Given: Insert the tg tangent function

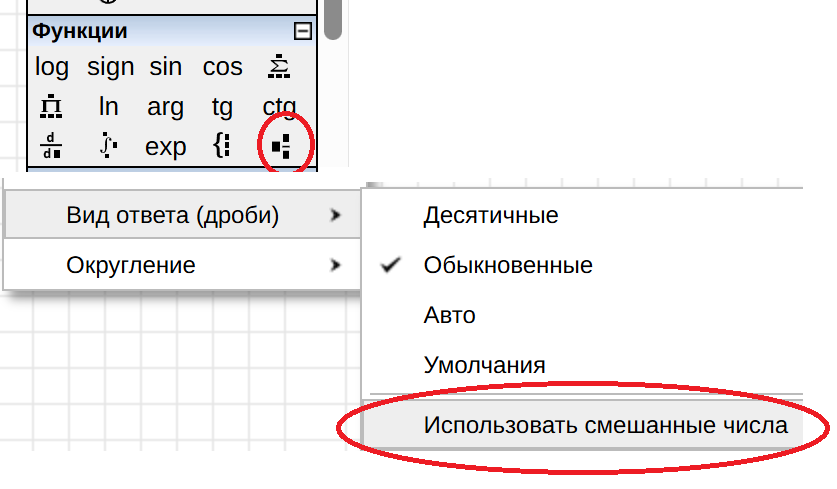Looking at the screenshot, I should pos(222,107).
